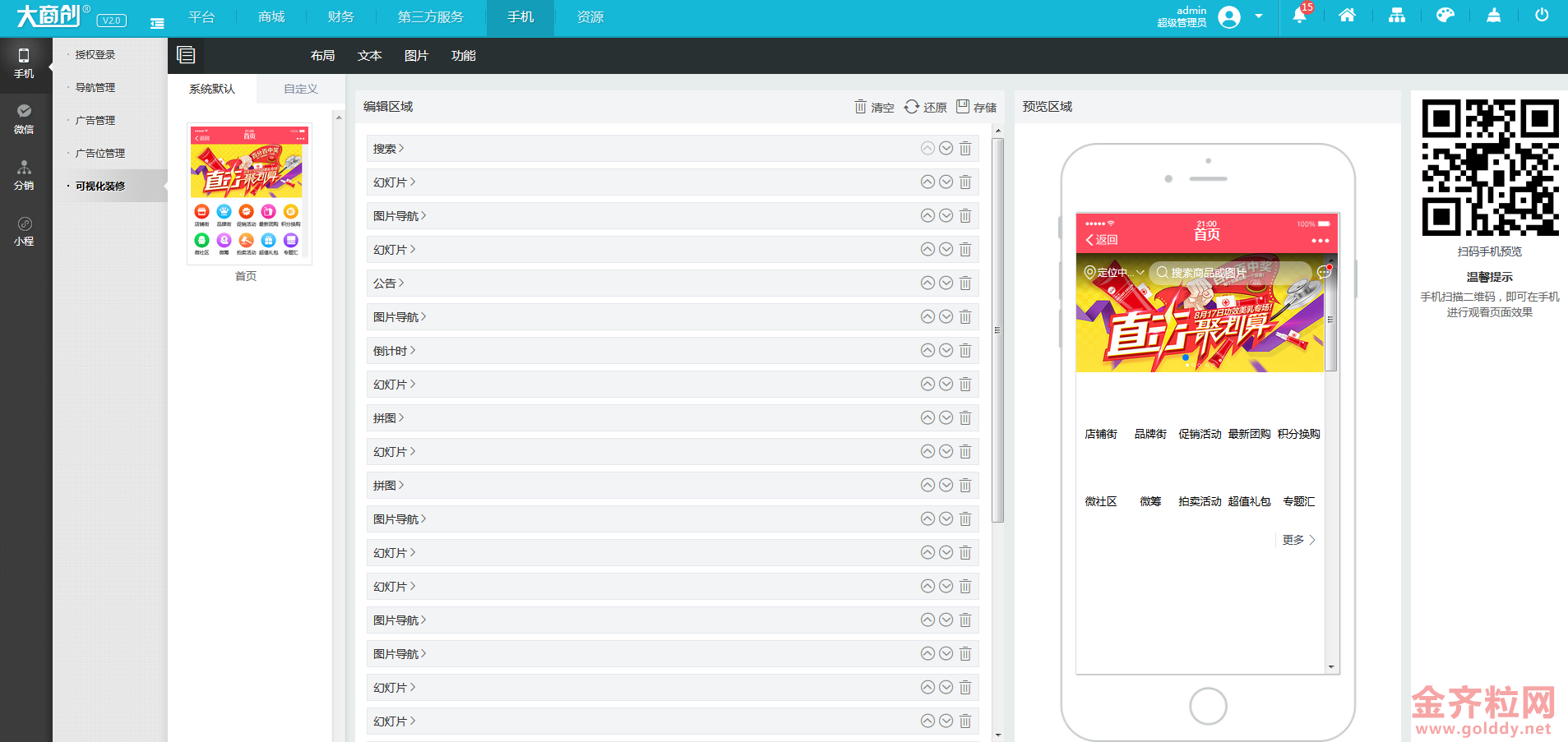1568x742 pixels.
Task: Open the 商城 top menu
Action: 271,17
